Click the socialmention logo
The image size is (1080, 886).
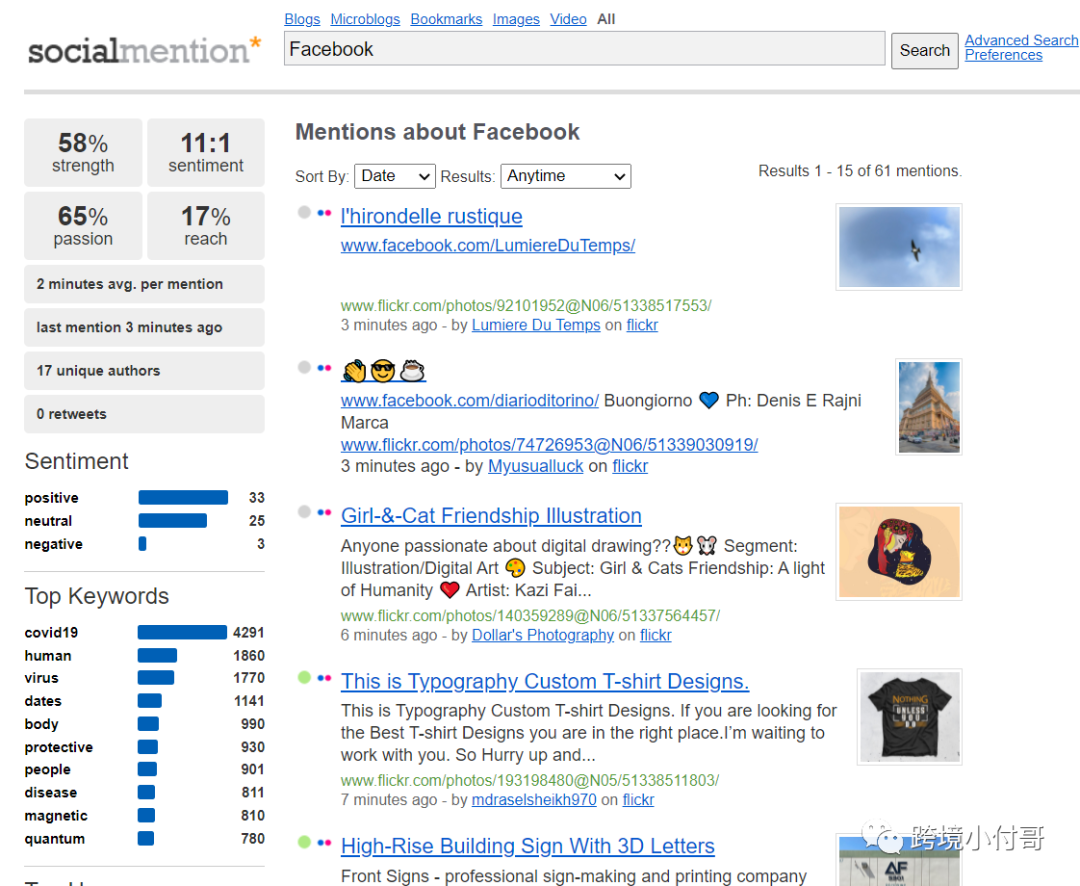144,50
